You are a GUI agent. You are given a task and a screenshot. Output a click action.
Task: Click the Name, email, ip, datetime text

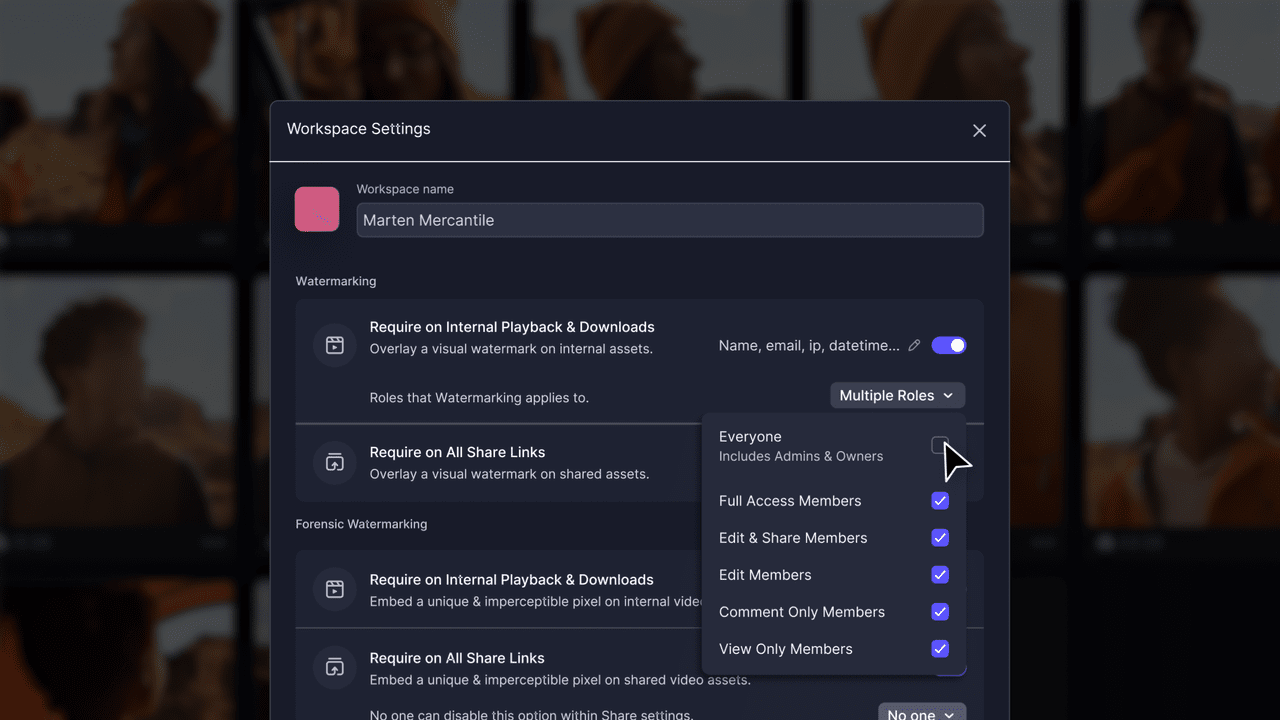(808, 346)
